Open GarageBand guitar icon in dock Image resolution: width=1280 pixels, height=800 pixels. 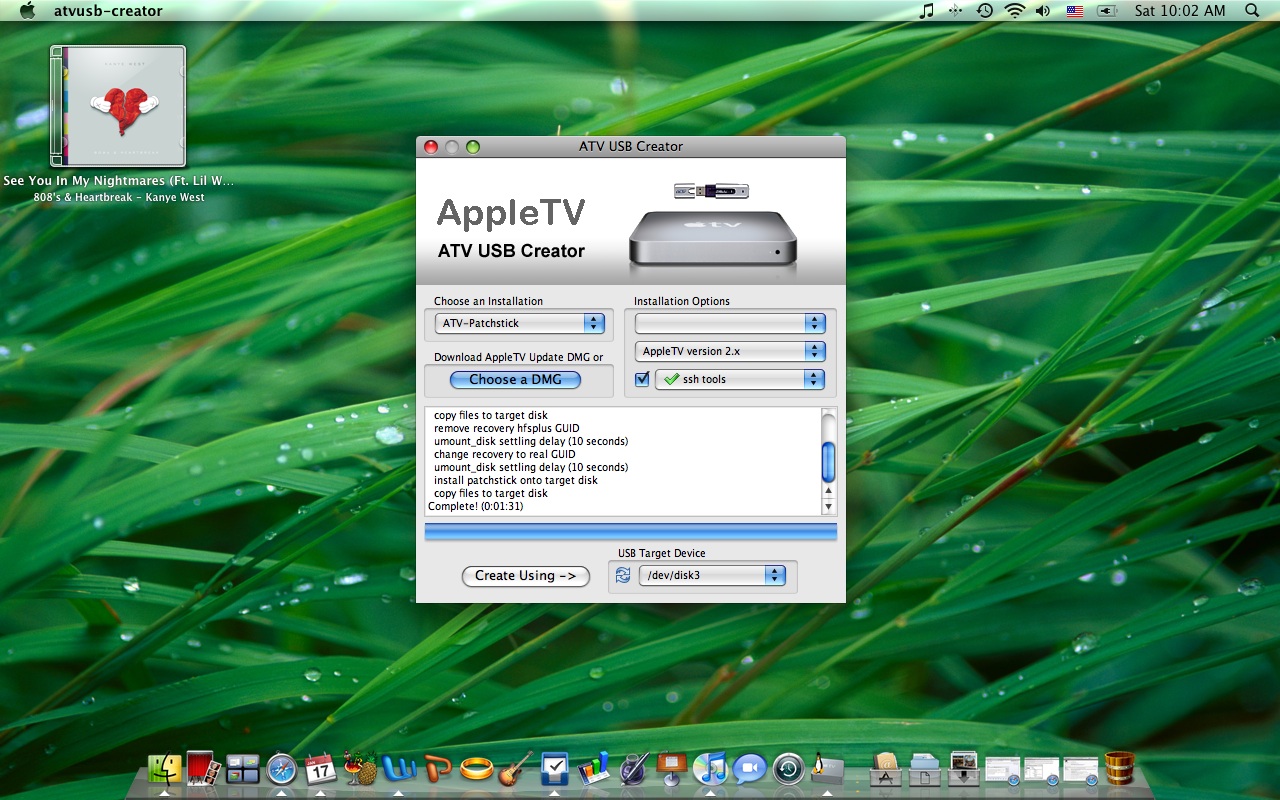point(515,768)
